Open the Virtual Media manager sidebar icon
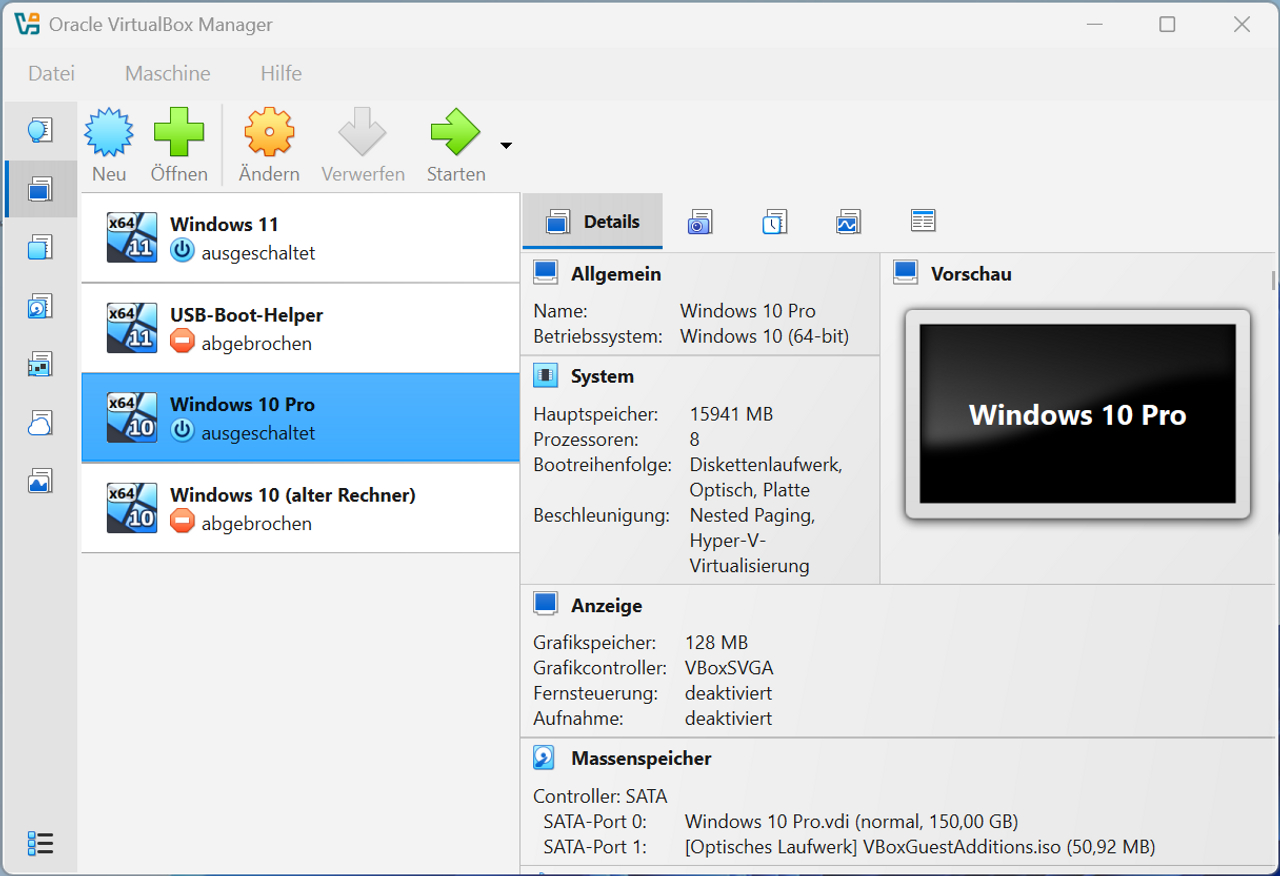 tap(40, 306)
